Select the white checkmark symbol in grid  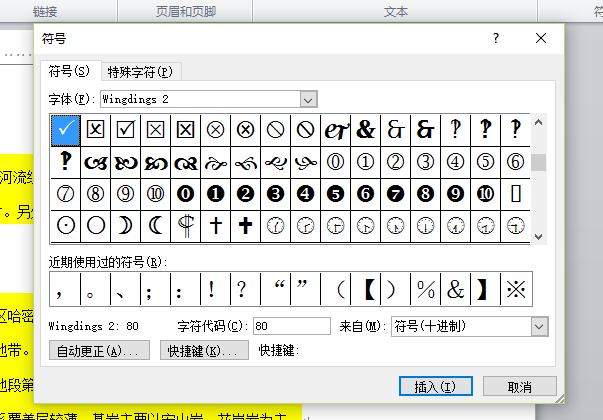pyautogui.click(x=65, y=130)
